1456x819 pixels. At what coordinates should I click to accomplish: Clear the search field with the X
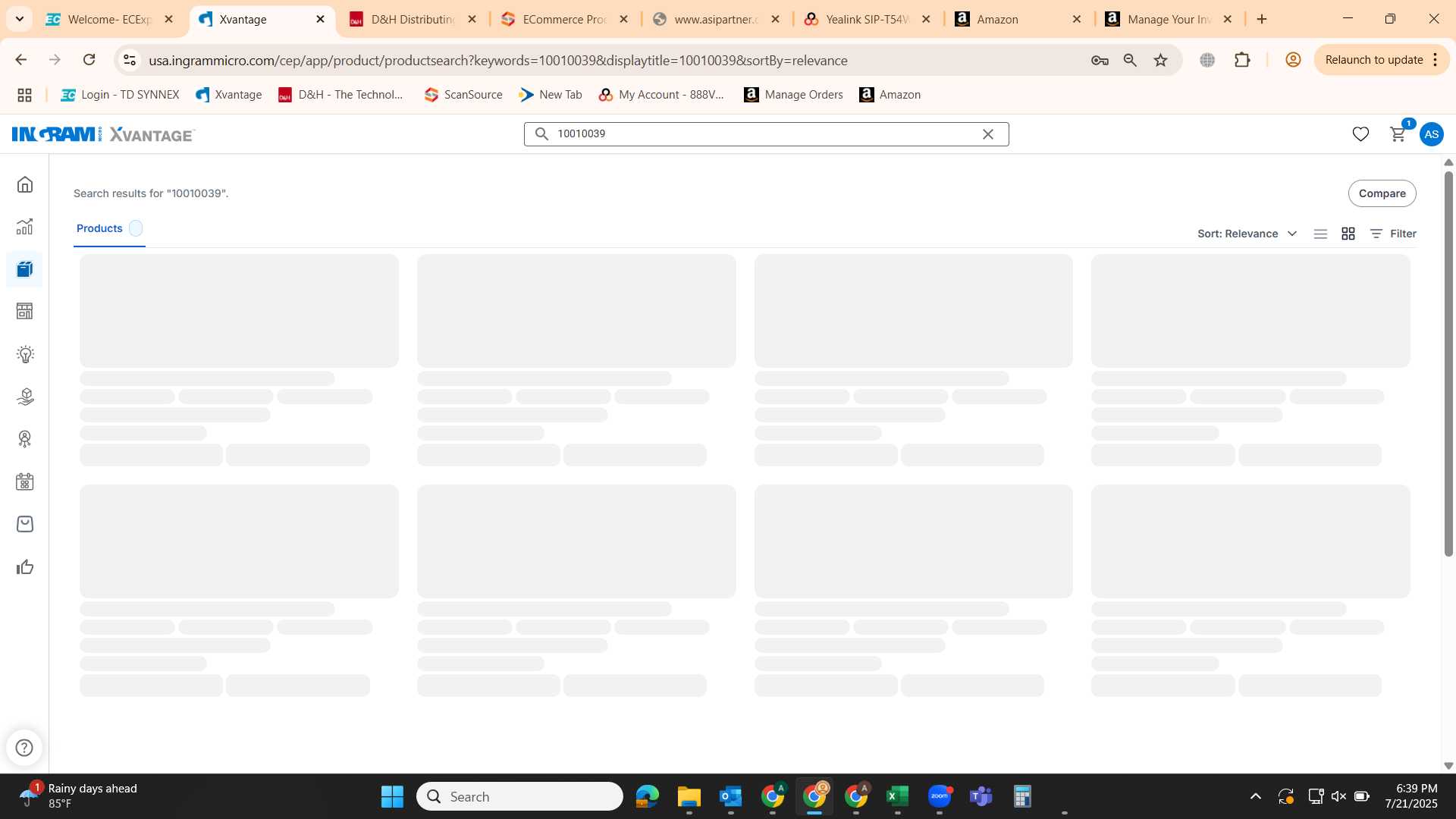987,134
